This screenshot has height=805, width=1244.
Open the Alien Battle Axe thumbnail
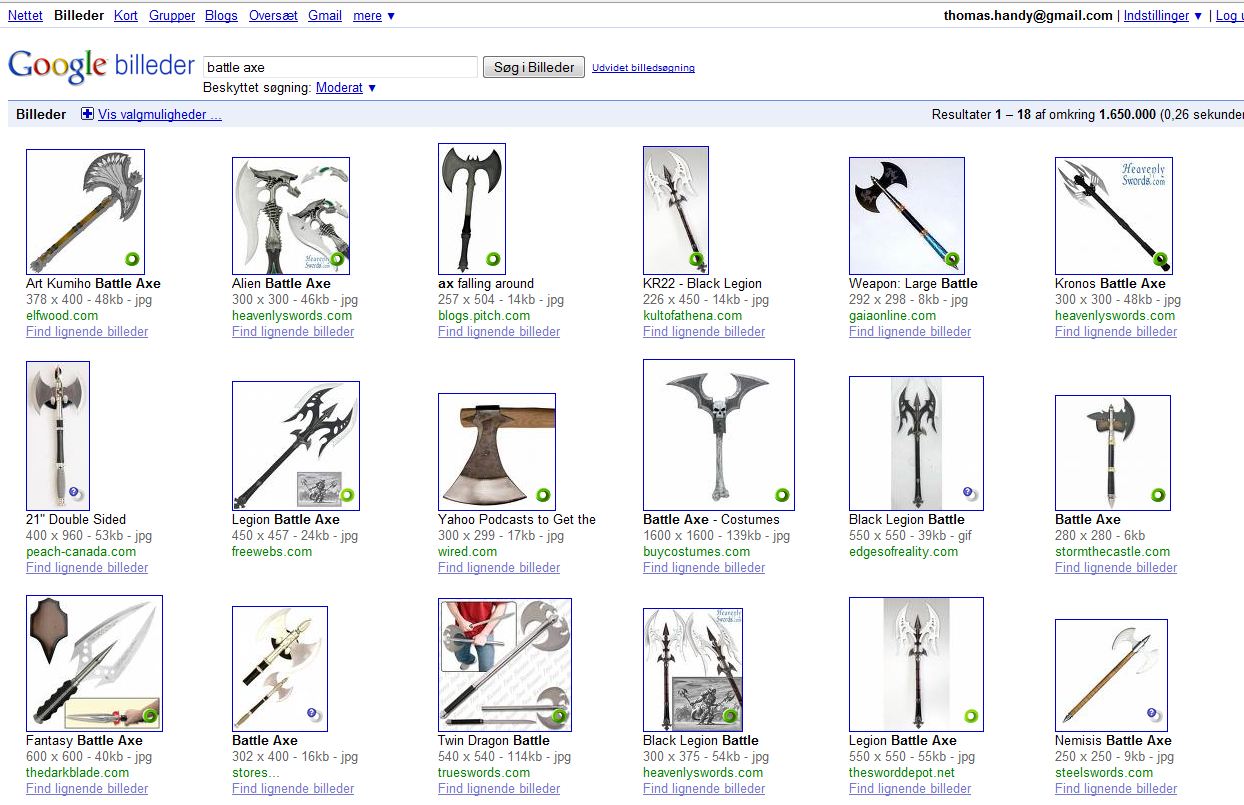pos(291,215)
